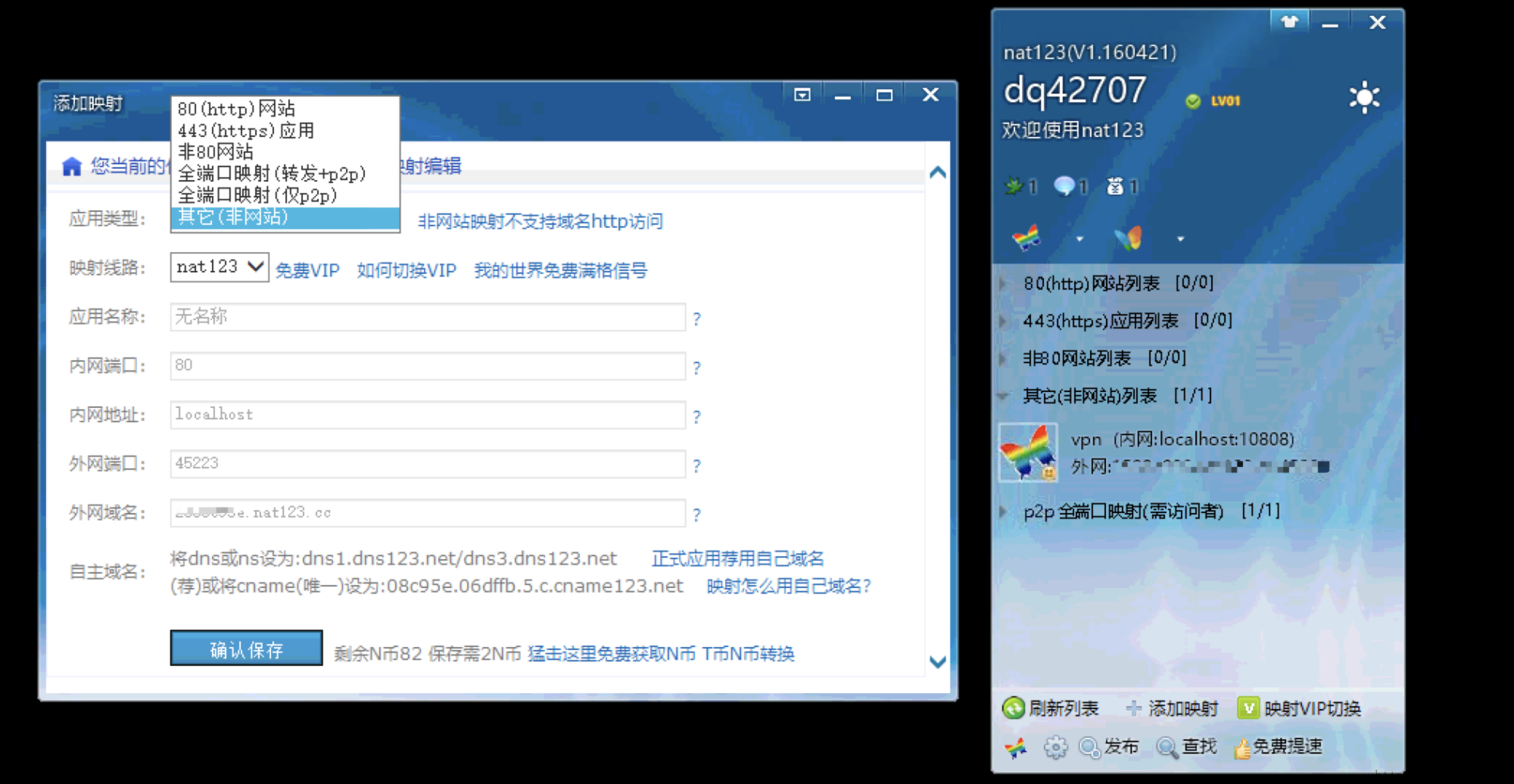
Task: Click sun weather icon in nat123 panel
Action: [1364, 97]
